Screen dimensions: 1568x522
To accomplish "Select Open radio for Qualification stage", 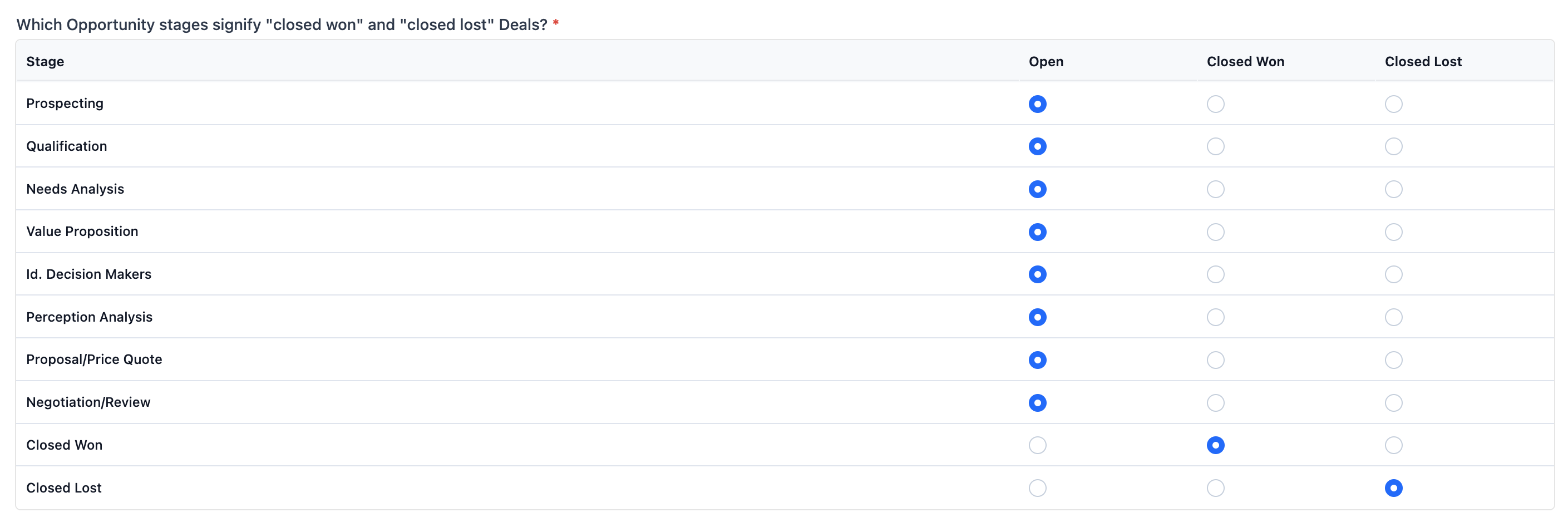I will [x=1037, y=147].
